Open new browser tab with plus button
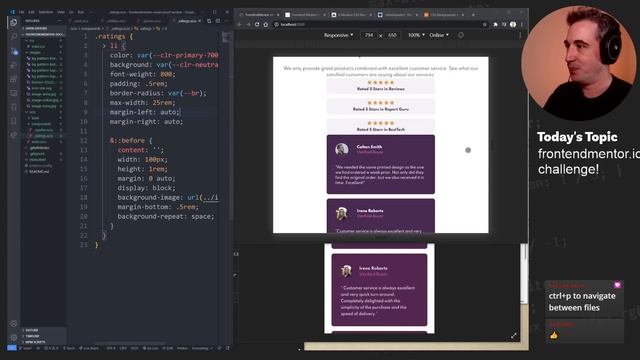Image resolution: width=640 pixels, height=360 pixels. point(473,15)
